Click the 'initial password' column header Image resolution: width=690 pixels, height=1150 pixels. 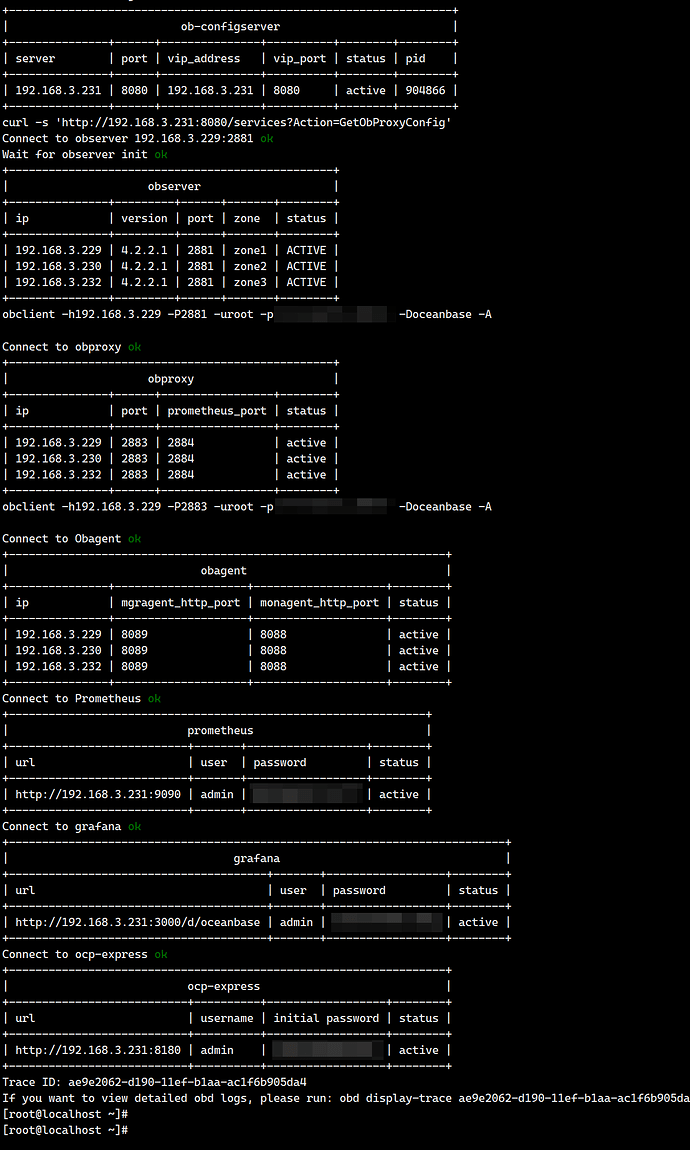(x=326, y=1018)
